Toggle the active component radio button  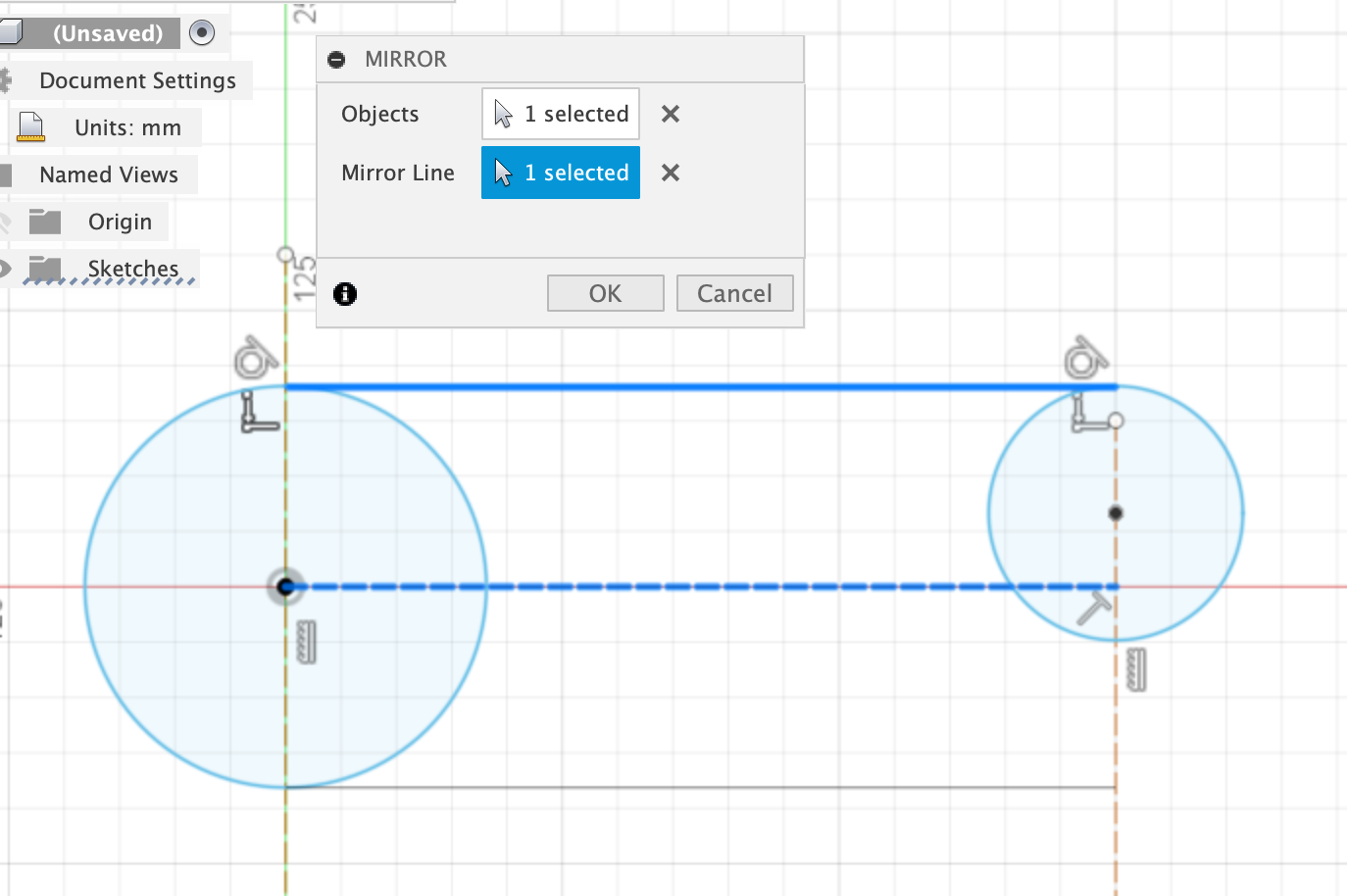[202, 32]
